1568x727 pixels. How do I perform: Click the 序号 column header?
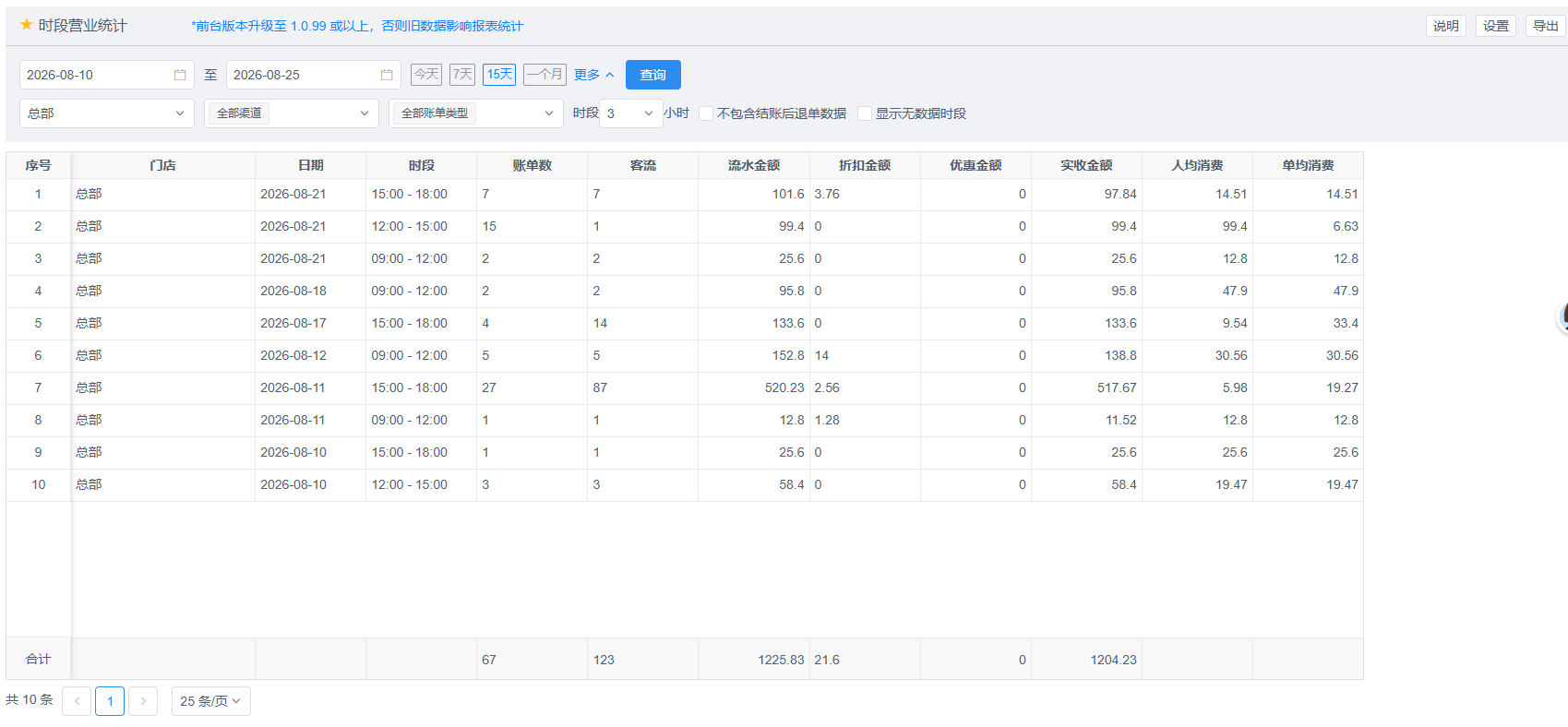tap(38, 165)
